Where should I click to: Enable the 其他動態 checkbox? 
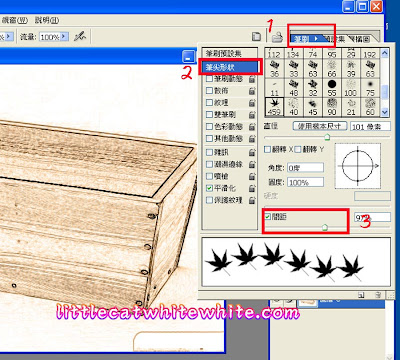point(209,138)
